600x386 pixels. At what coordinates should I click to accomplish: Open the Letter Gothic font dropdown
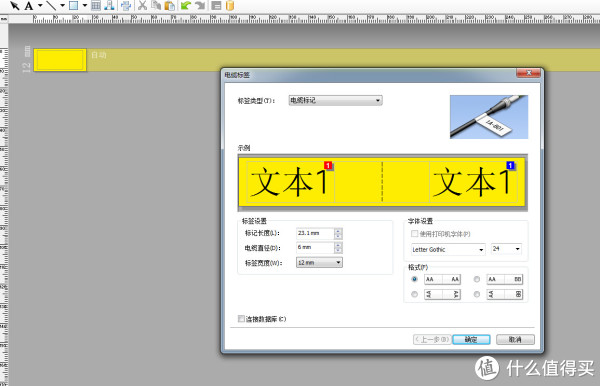pos(448,249)
